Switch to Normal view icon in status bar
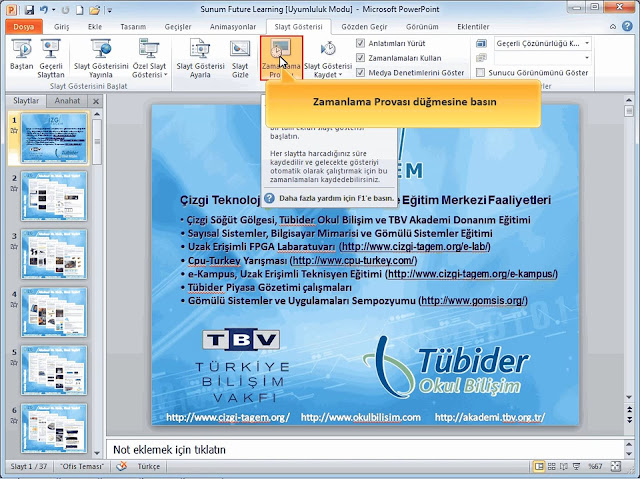The width and height of the screenshot is (640, 479). tap(539, 466)
